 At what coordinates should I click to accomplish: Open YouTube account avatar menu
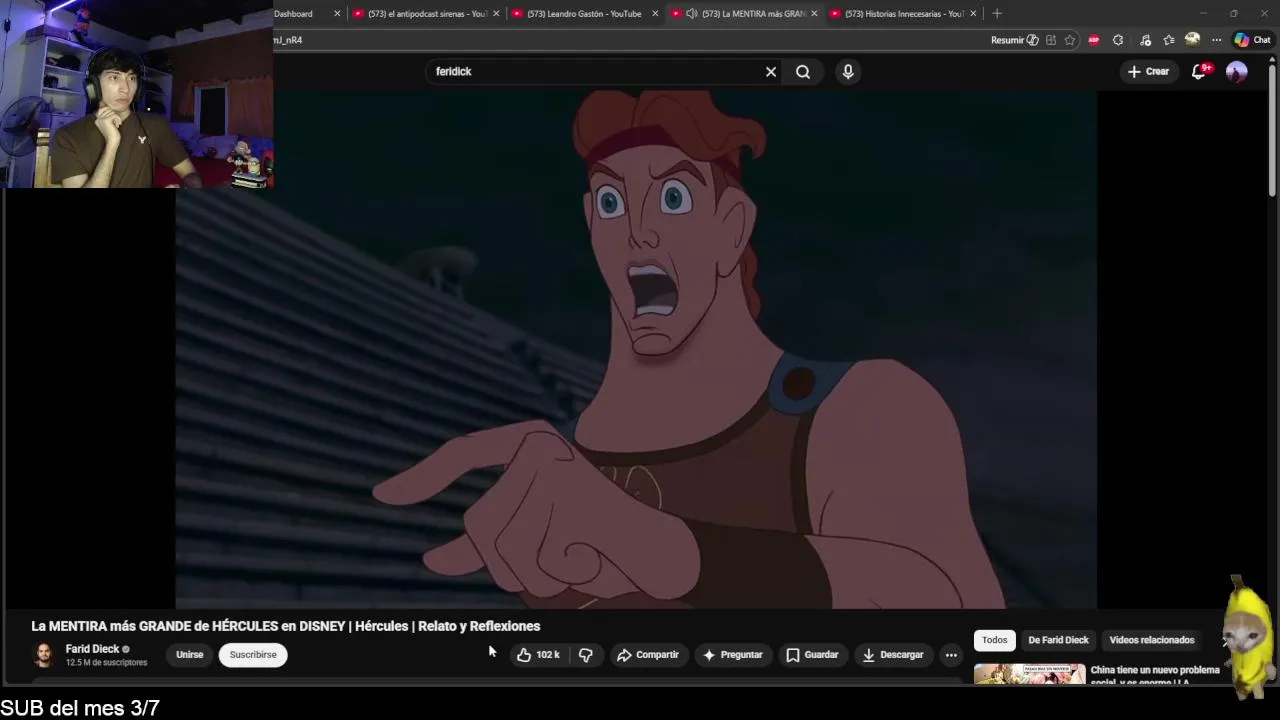point(1237,71)
